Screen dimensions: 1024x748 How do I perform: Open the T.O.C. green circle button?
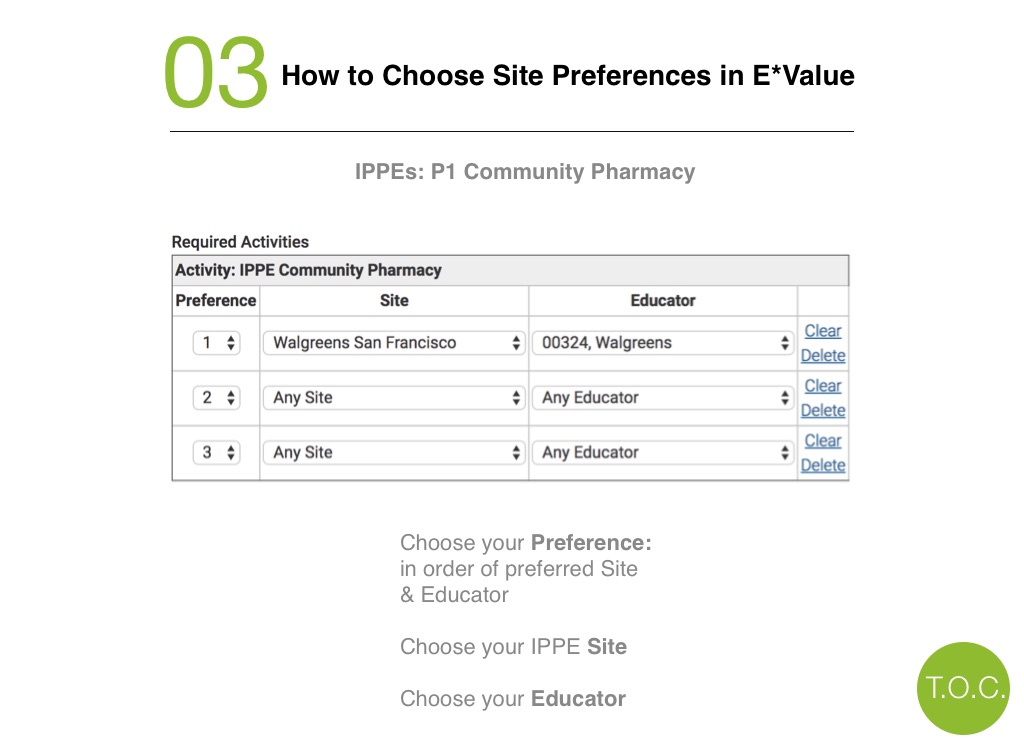963,688
